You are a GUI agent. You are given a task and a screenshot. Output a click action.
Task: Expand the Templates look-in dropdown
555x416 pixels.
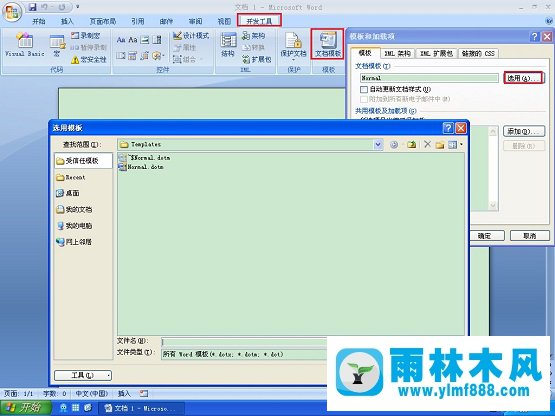tap(378, 144)
